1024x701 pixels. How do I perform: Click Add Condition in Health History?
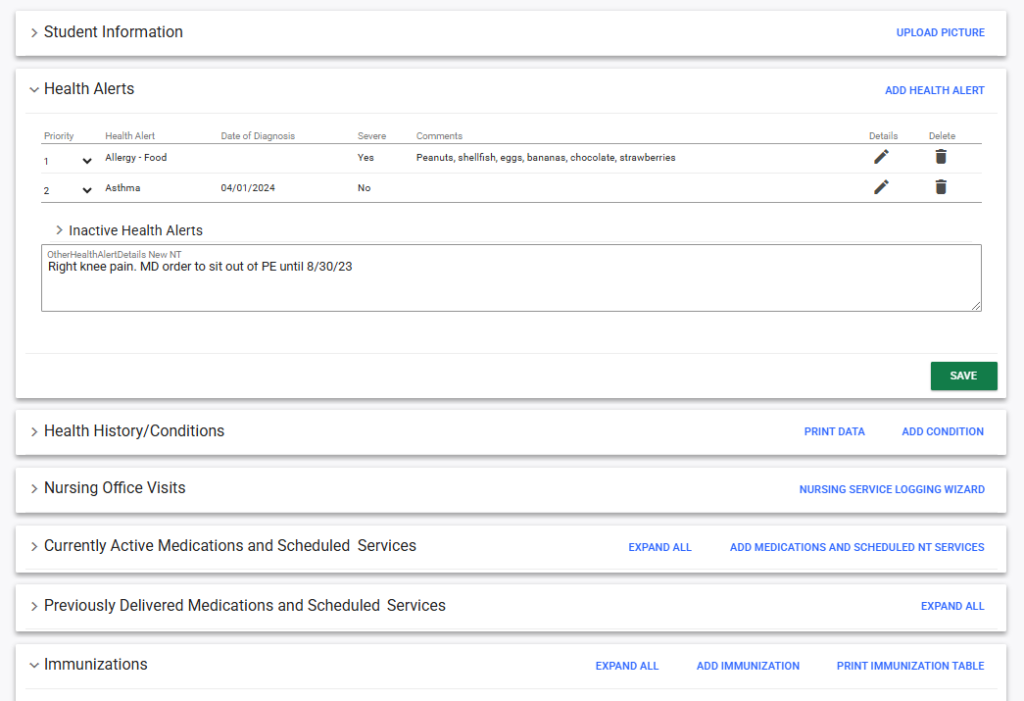(x=942, y=432)
